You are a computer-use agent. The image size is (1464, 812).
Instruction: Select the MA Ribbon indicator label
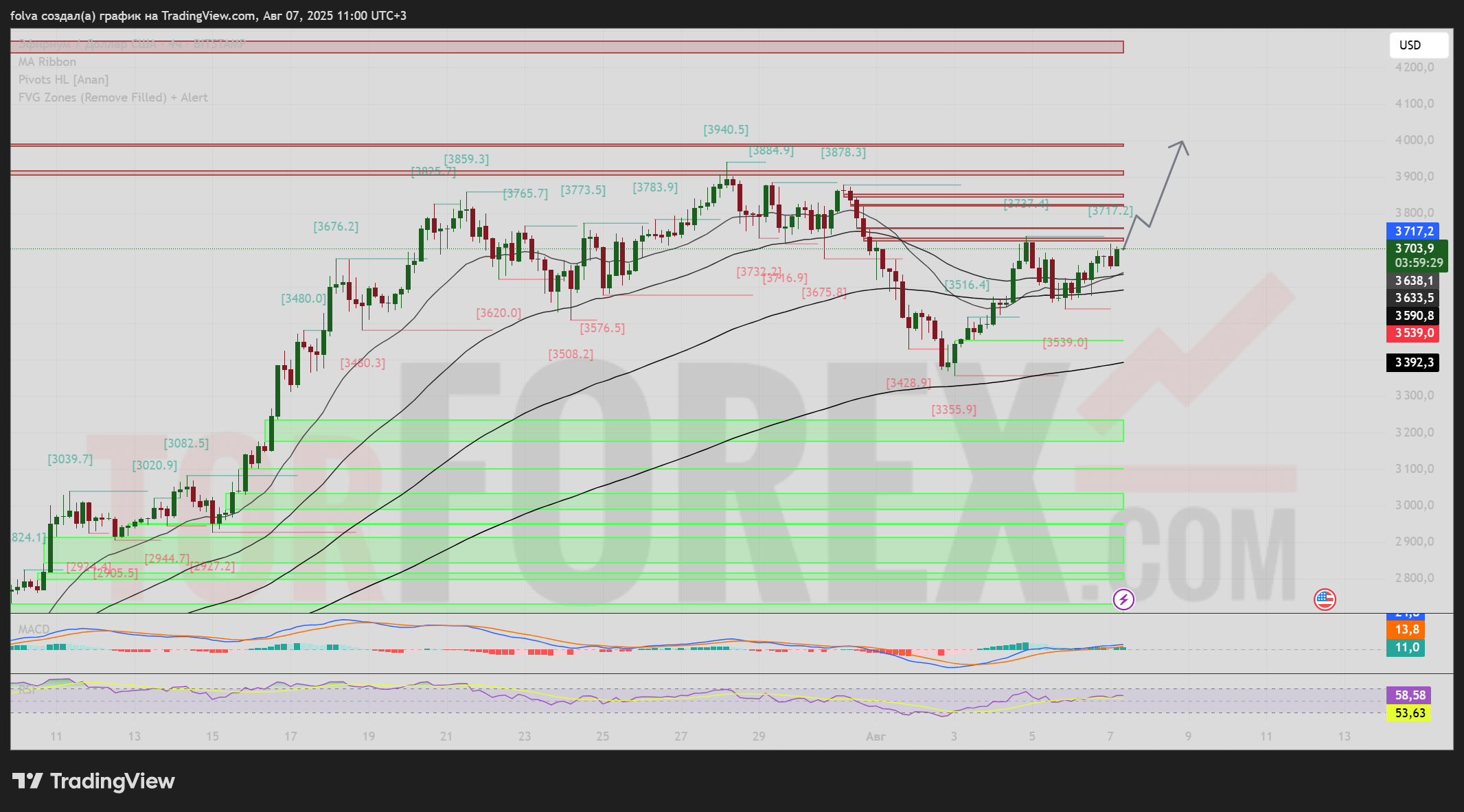(47, 62)
